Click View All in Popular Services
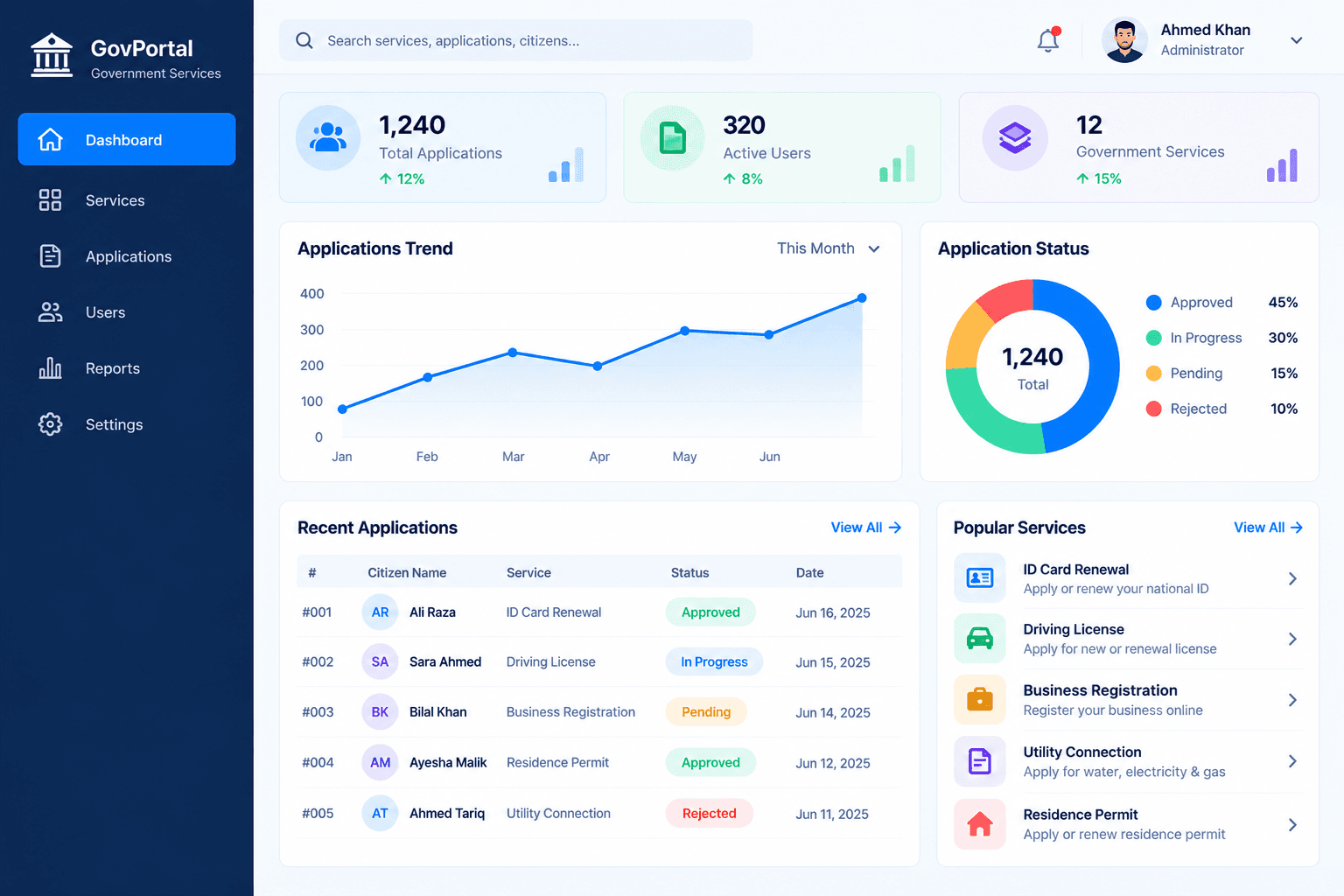Image resolution: width=1344 pixels, height=896 pixels. coord(1268,528)
